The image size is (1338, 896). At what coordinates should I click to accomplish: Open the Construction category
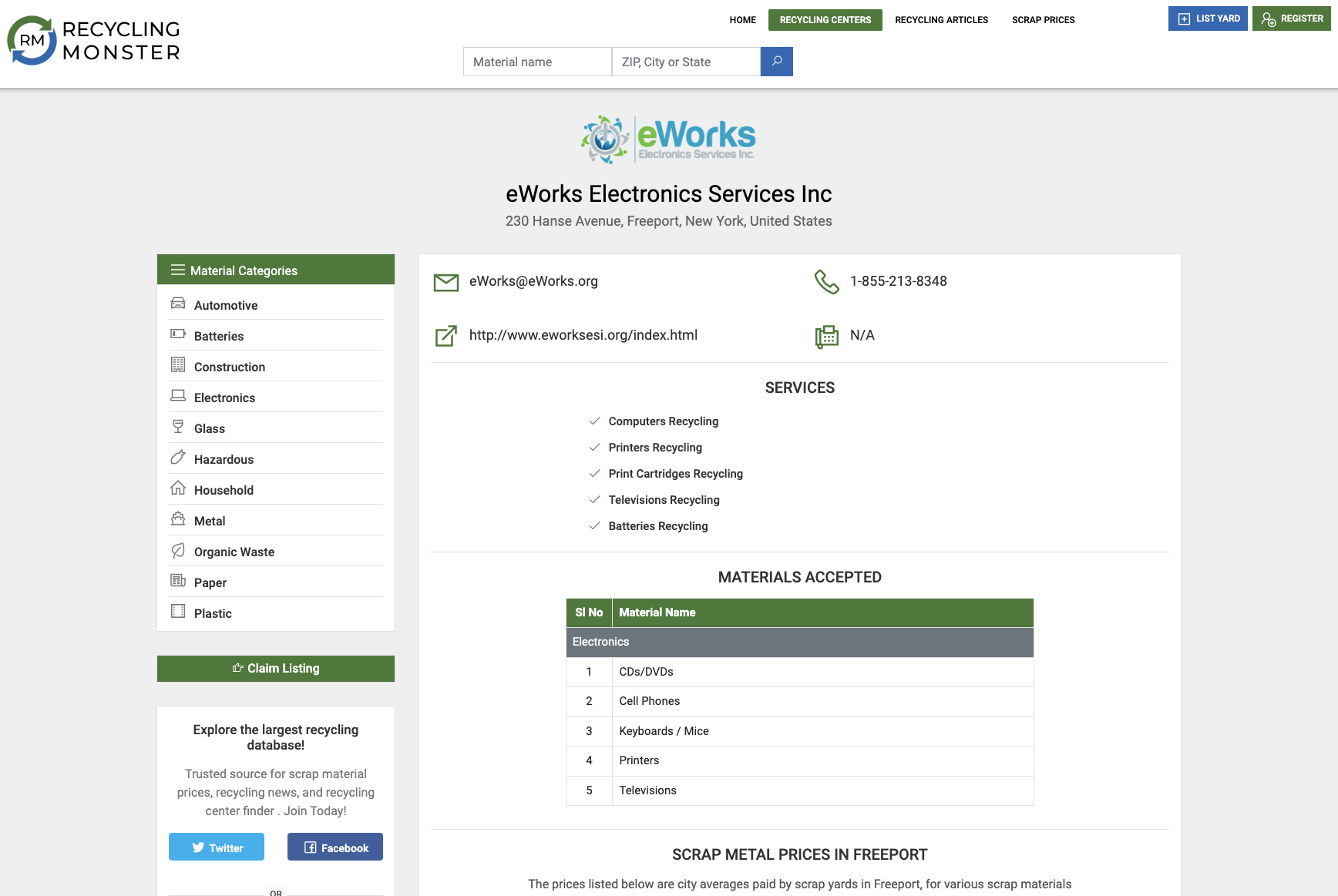(x=230, y=367)
